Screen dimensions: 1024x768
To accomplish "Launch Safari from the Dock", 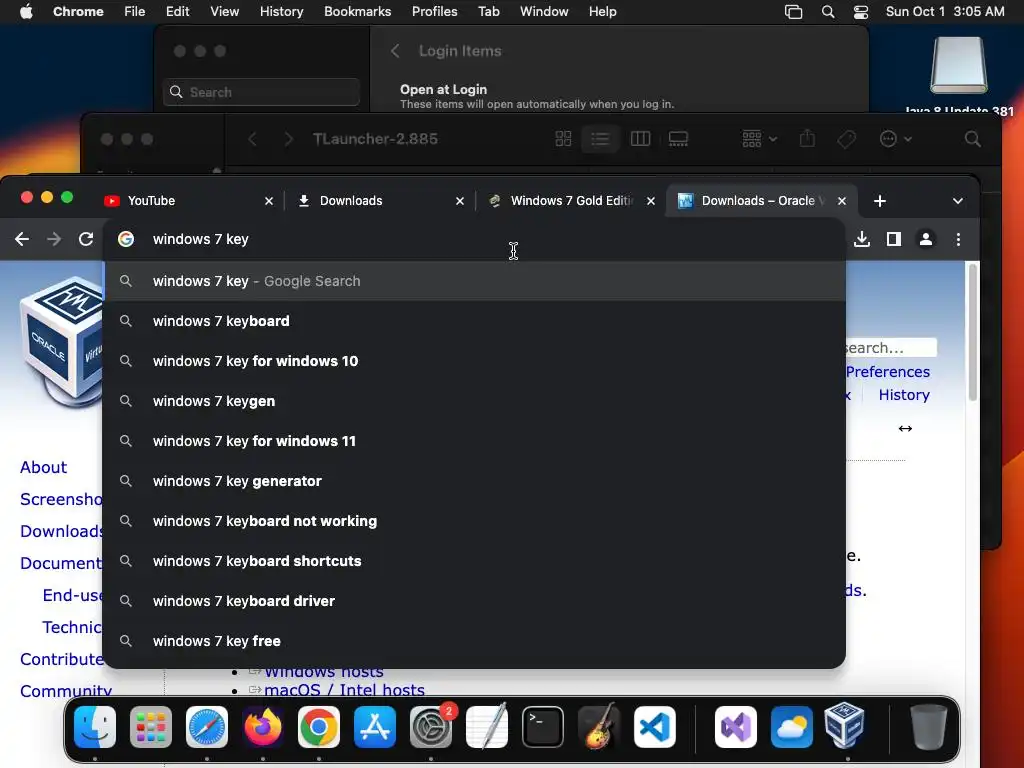I will pyautogui.click(x=207, y=727).
